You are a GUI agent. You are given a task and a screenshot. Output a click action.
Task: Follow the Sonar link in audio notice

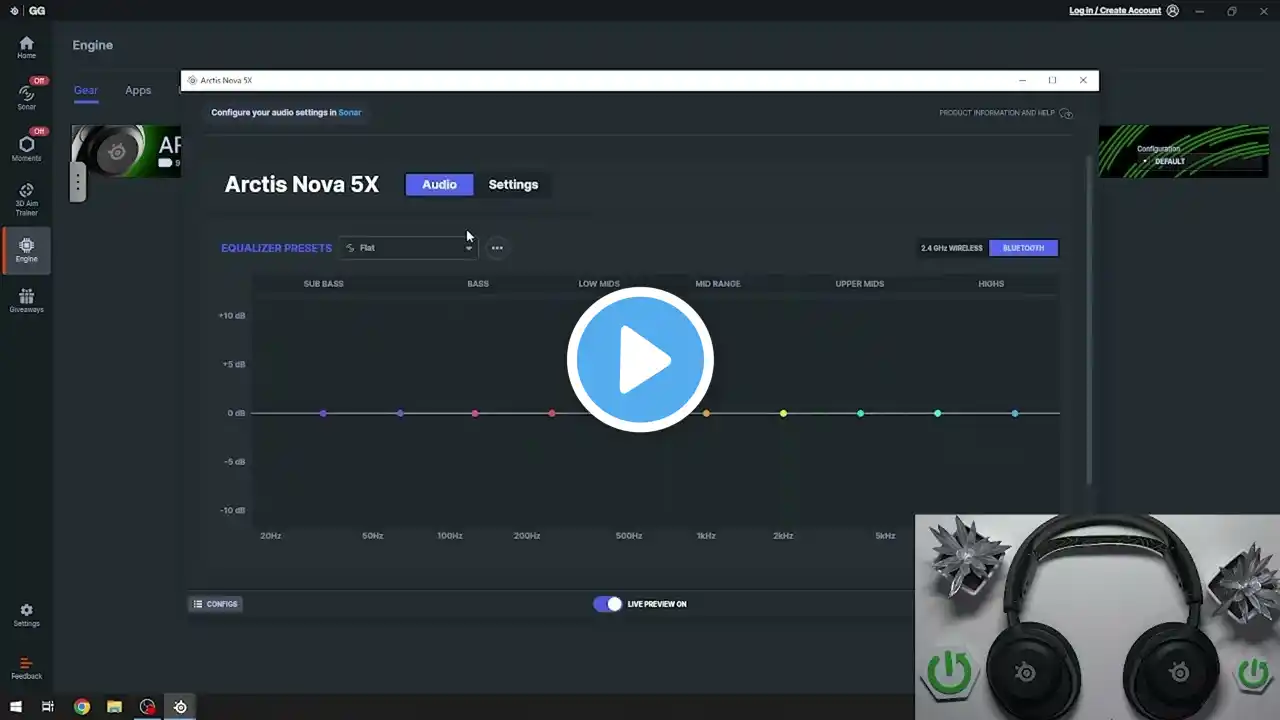click(350, 113)
